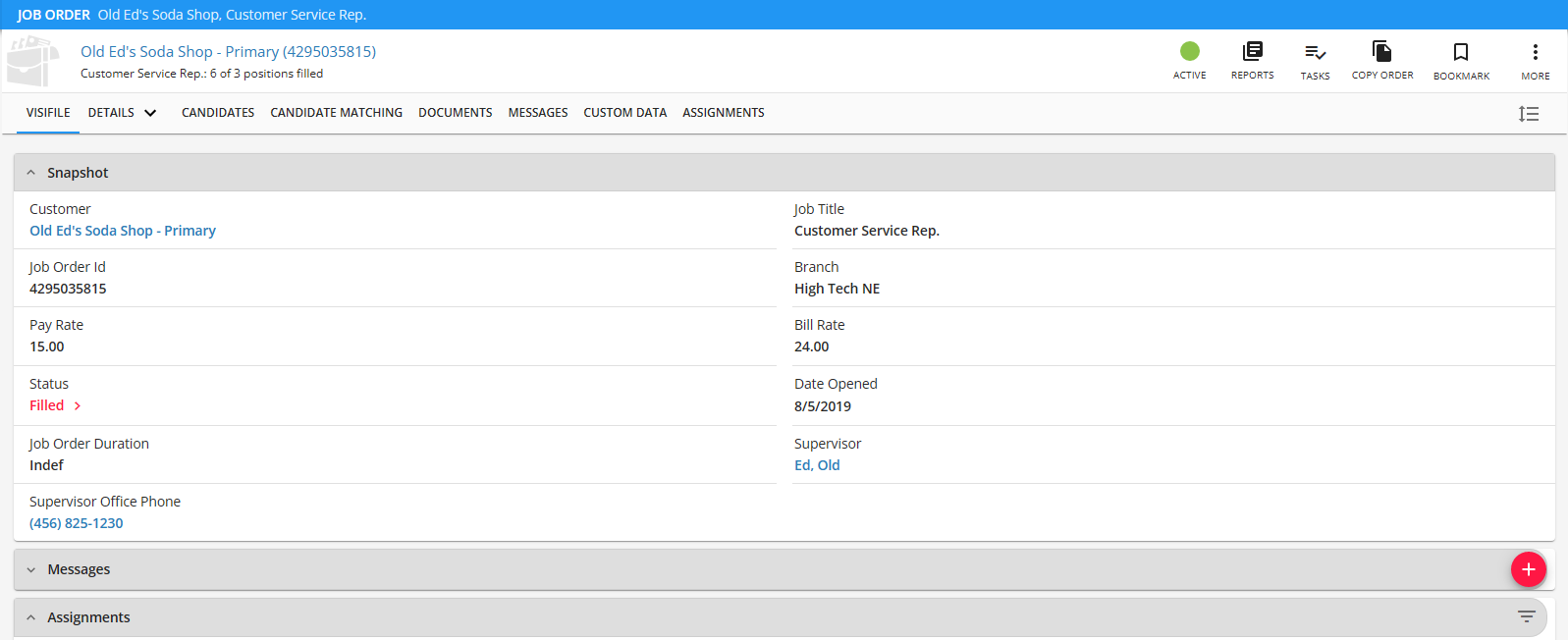Open the Assignments filter icon
The height and width of the screenshot is (640, 1568).
(x=1526, y=616)
